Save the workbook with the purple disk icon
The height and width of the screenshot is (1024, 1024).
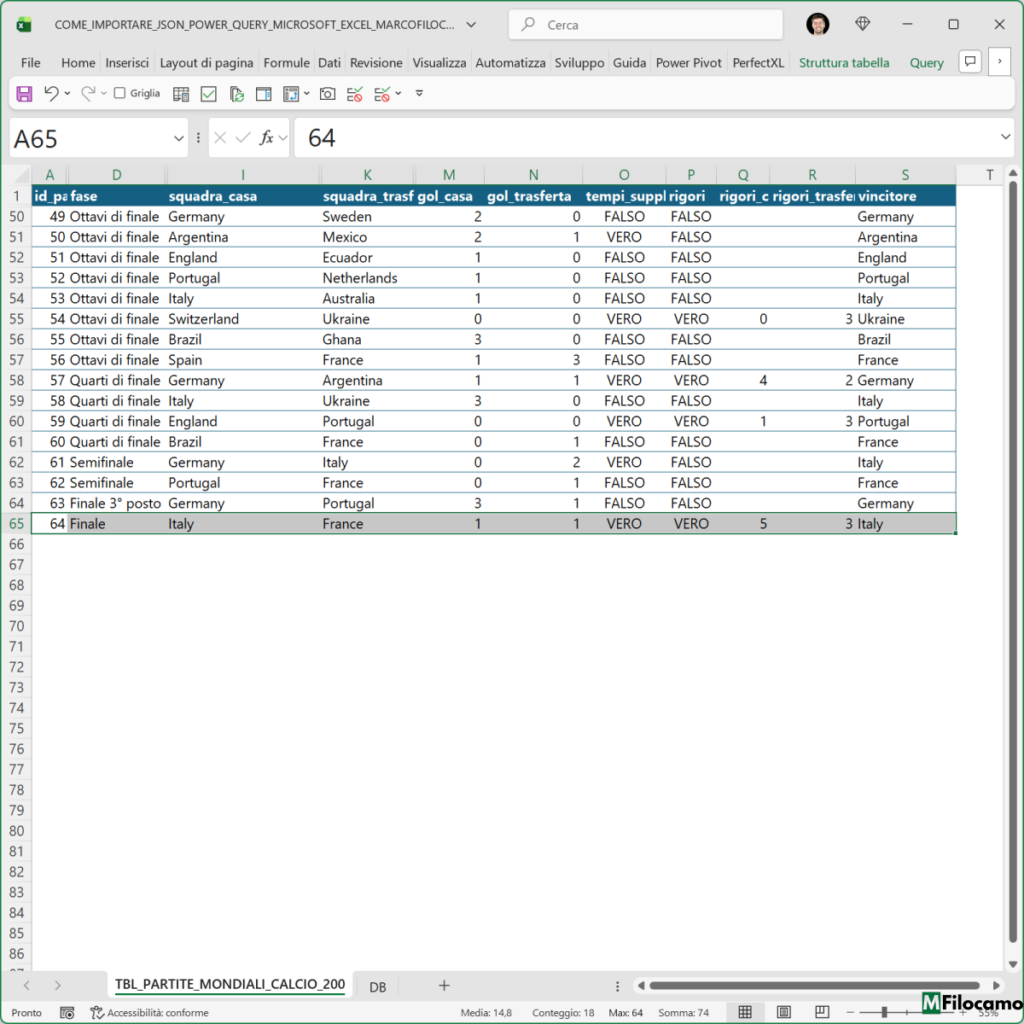(24, 93)
